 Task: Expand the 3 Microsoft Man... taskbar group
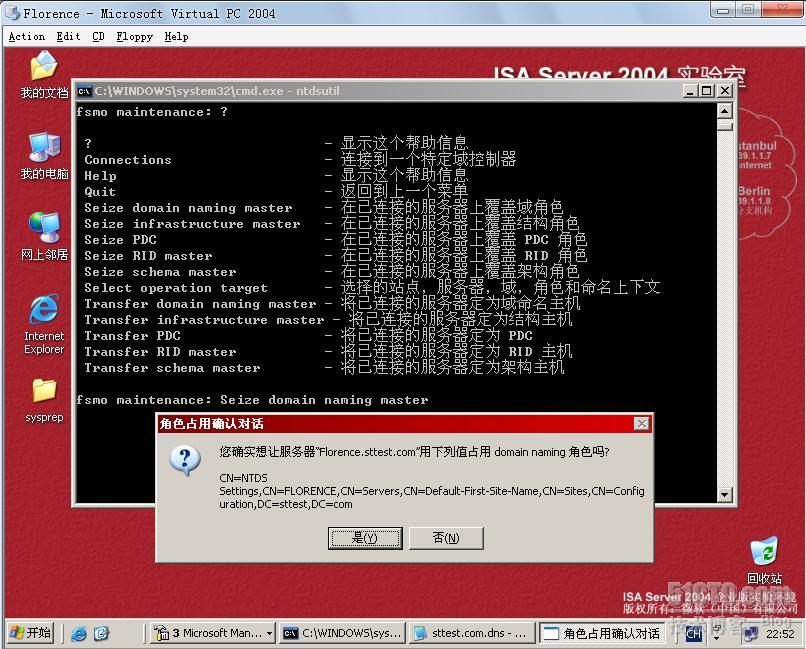coord(213,633)
